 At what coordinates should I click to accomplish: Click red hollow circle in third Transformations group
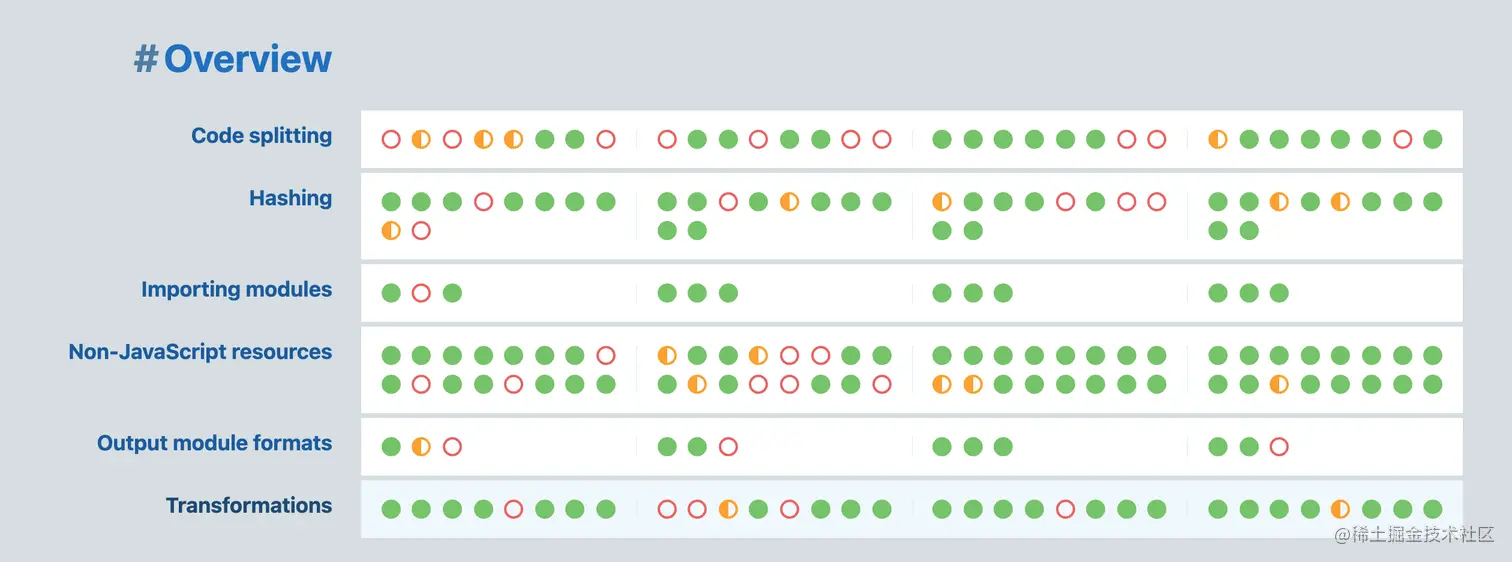pos(1065,509)
